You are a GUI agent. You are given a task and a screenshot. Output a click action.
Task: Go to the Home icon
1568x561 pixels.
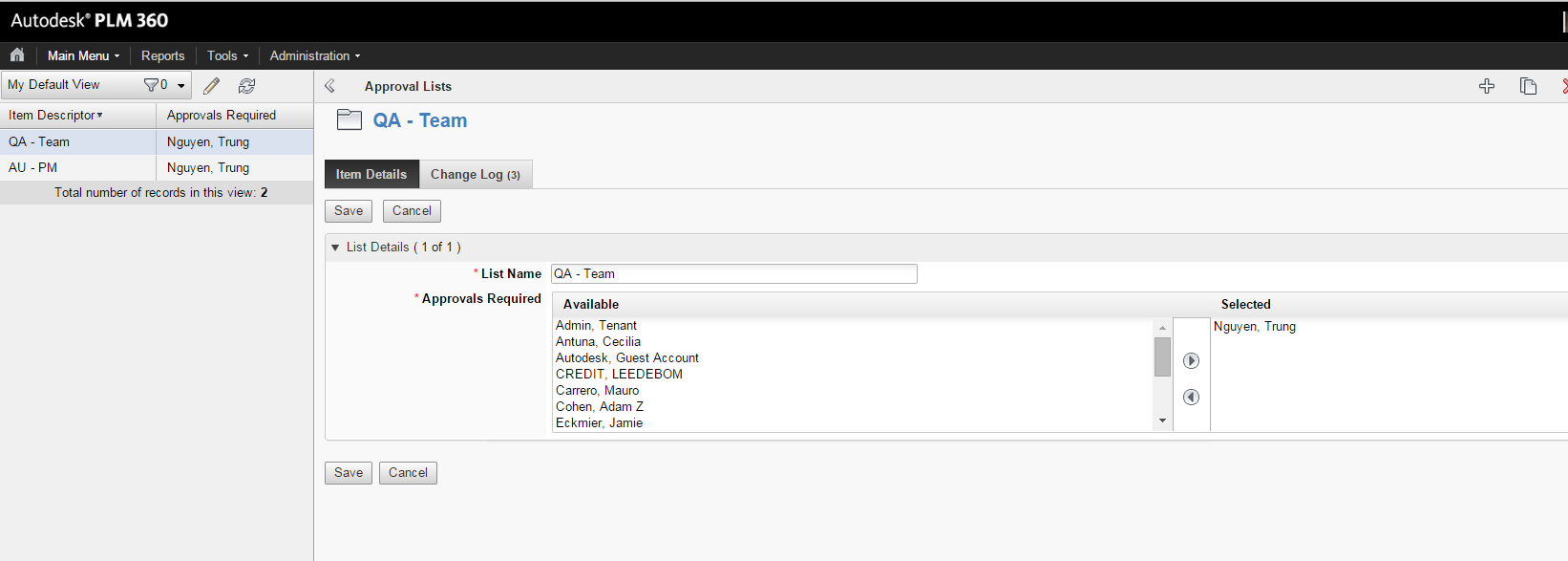click(x=17, y=54)
